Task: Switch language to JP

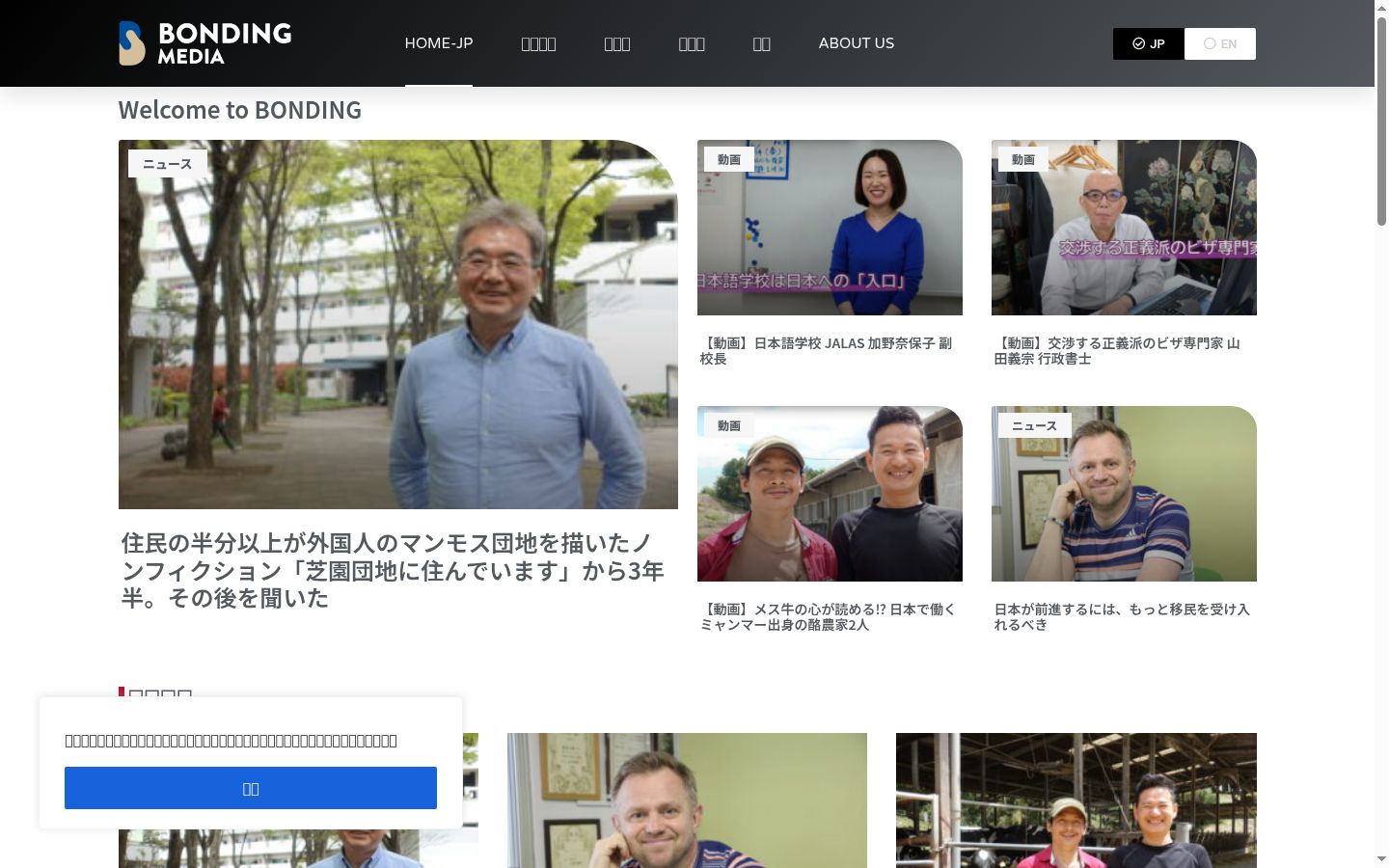Action: point(1149,43)
